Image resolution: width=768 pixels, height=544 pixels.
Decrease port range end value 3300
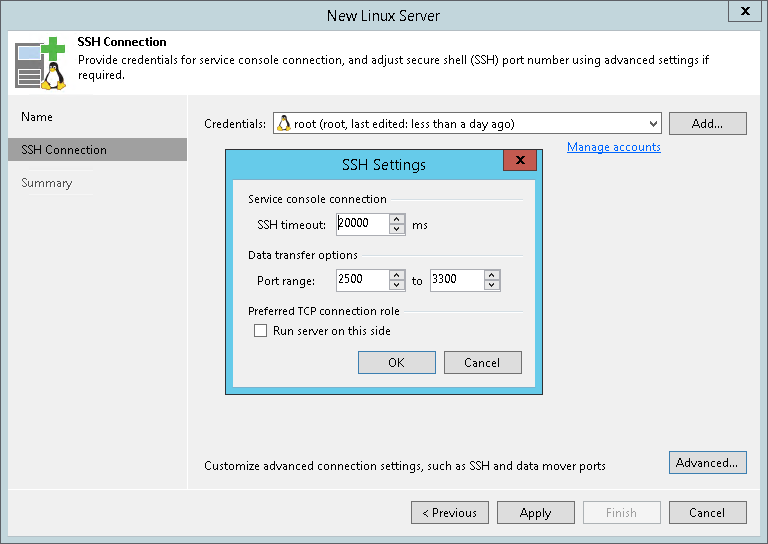pos(492,285)
